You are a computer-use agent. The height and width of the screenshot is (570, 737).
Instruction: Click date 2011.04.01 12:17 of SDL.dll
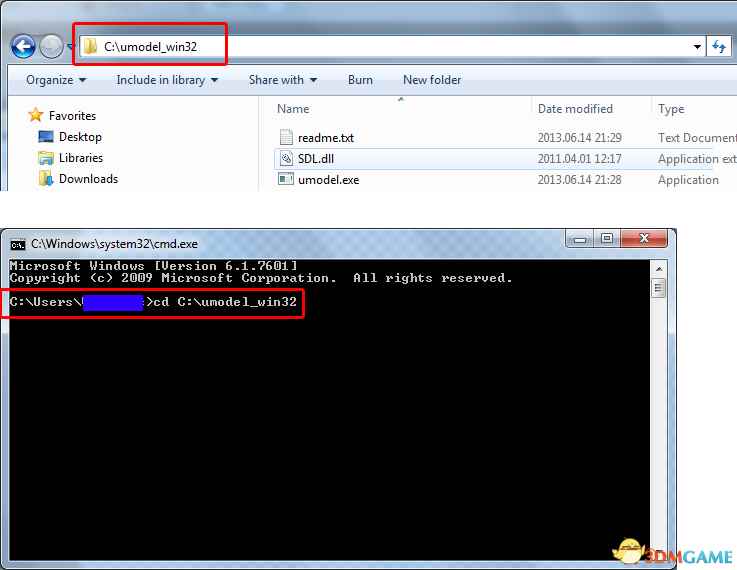tap(580, 159)
